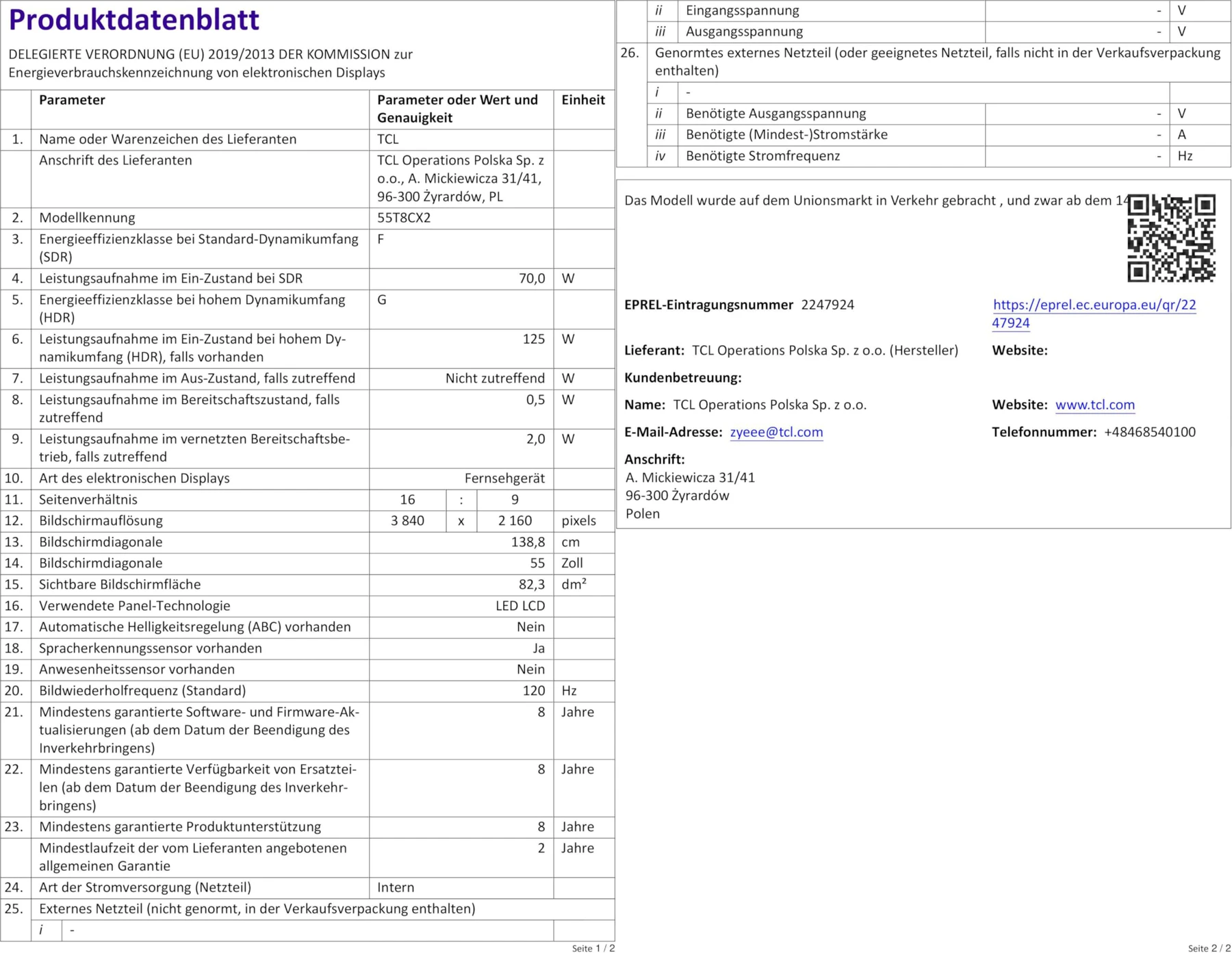Image resolution: width=1232 pixels, height=964 pixels.
Task: Select the SDR energy class value F
Action: point(381,240)
